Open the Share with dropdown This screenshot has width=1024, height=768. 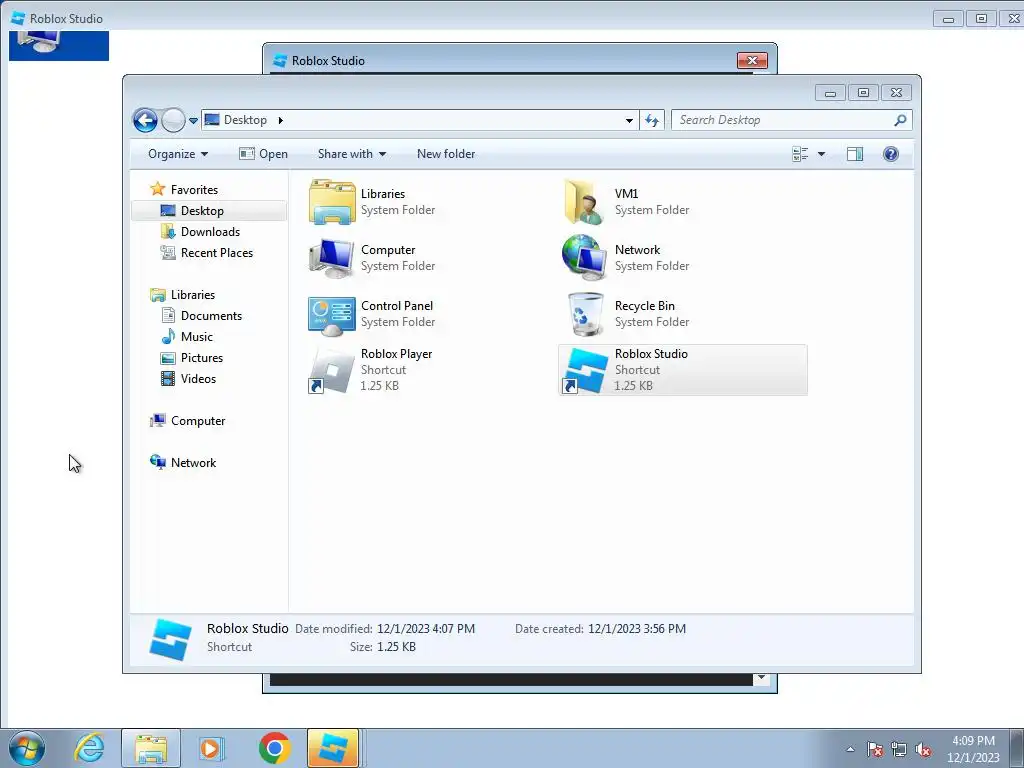point(351,154)
